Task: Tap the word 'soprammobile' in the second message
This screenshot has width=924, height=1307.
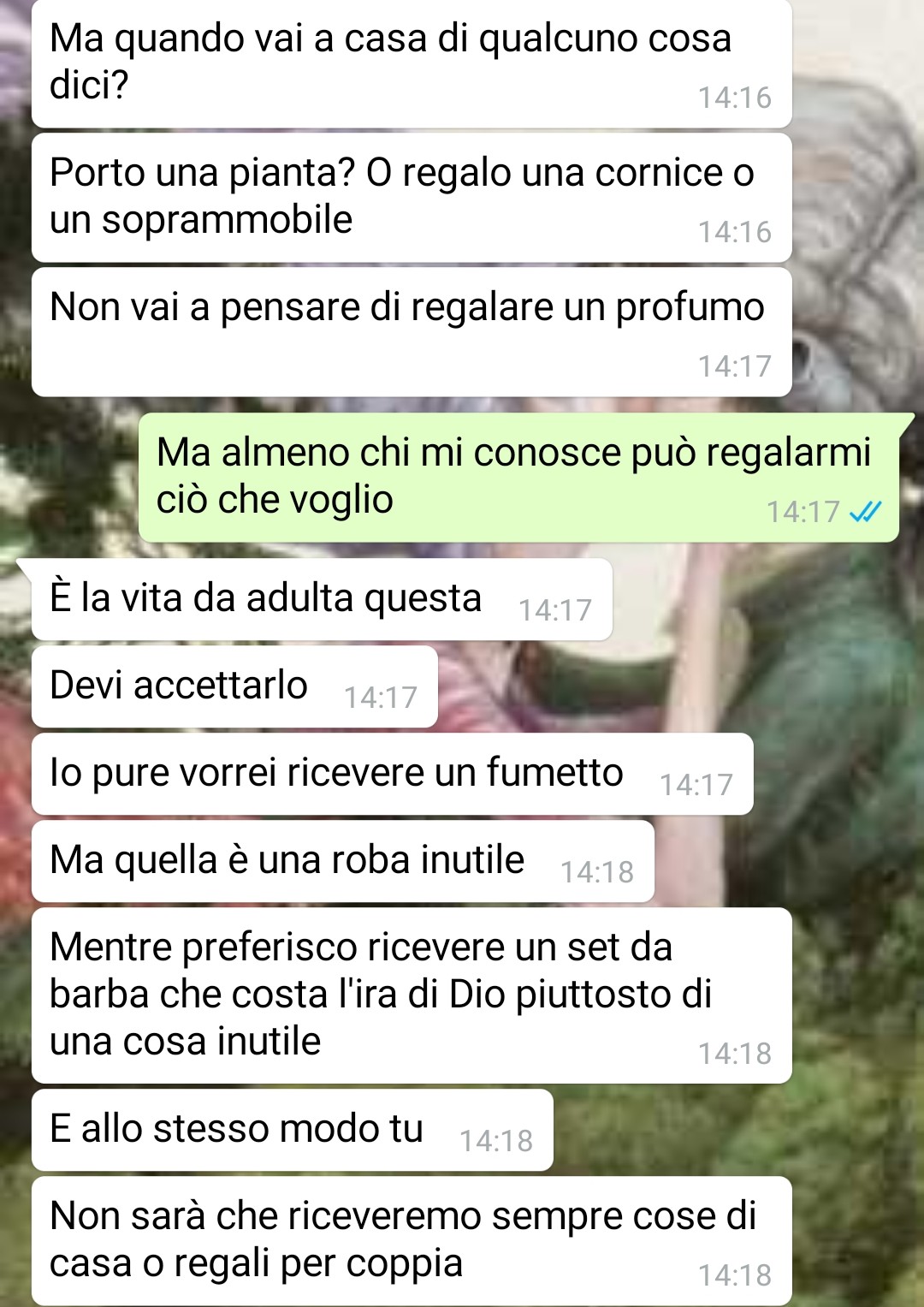Action: 227,221
